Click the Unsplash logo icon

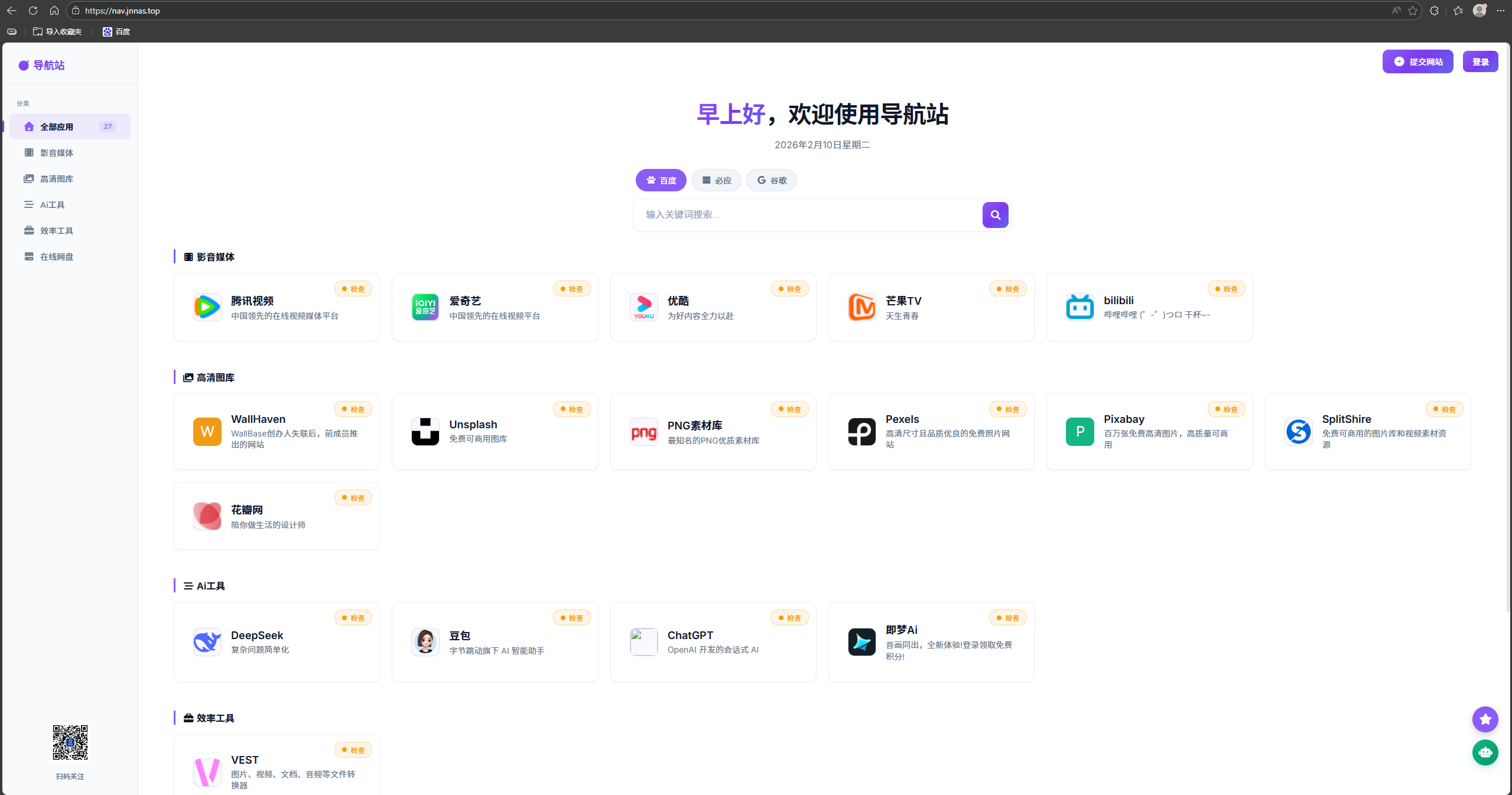point(425,432)
